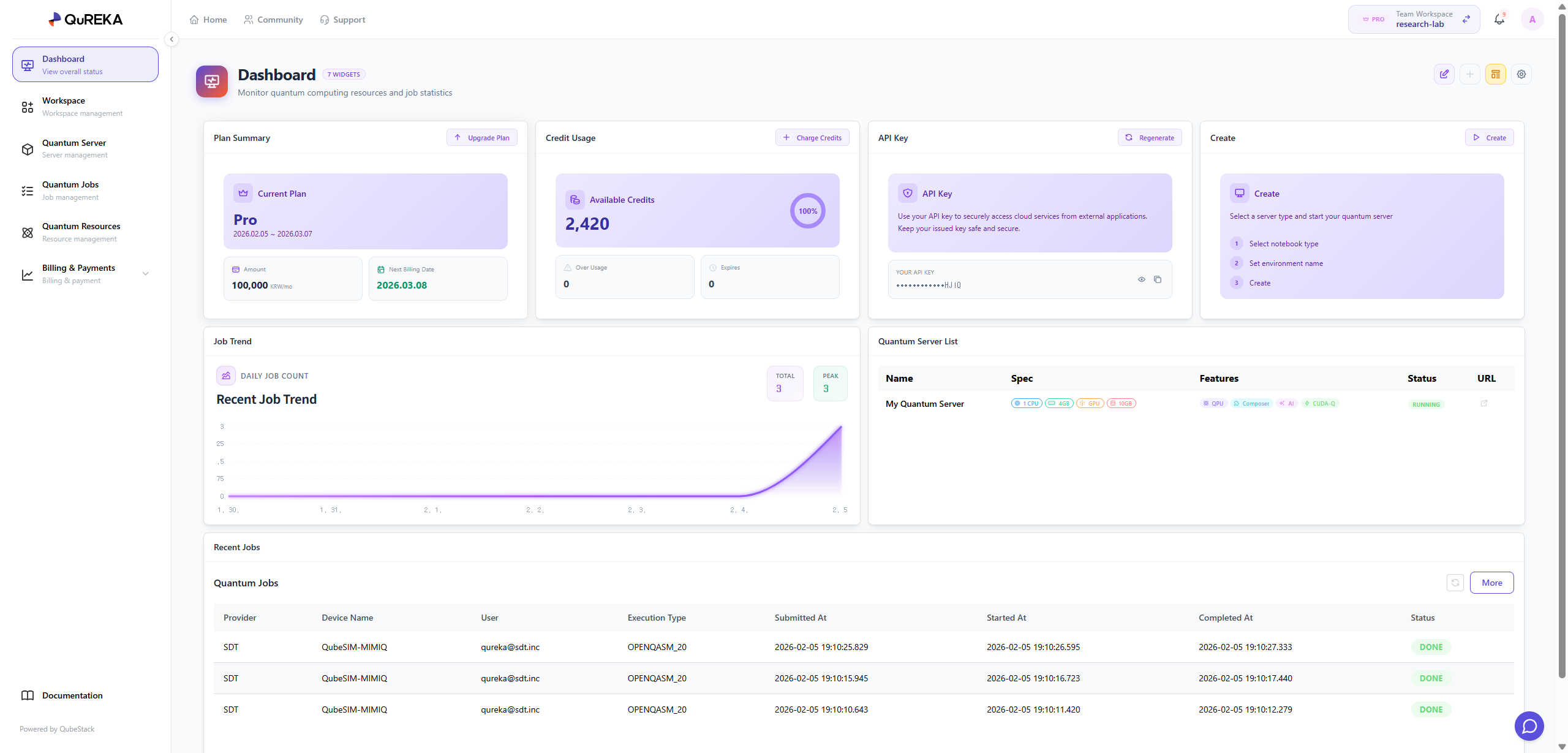This screenshot has height=753, width=1568.
Task: Click the add widget plus icon
Action: (1470, 74)
